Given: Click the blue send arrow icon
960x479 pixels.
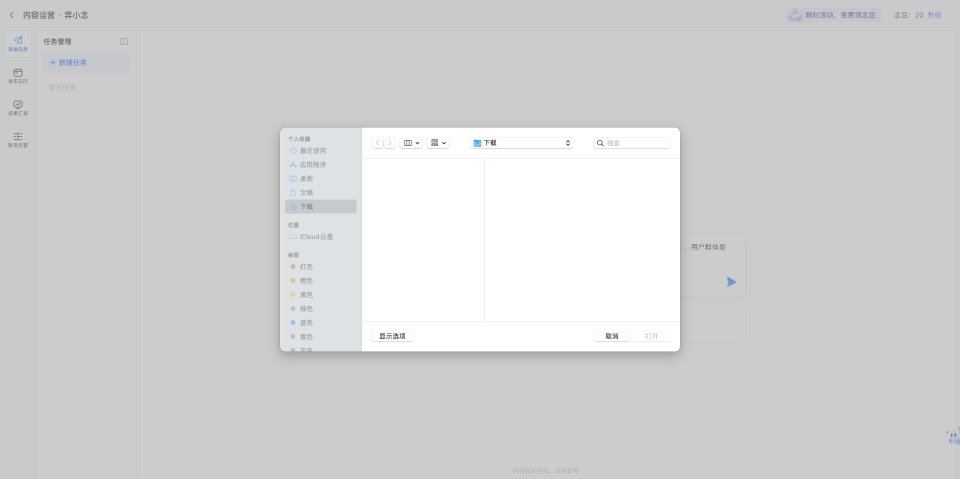Looking at the screenshot, I should tap(731, 282).
